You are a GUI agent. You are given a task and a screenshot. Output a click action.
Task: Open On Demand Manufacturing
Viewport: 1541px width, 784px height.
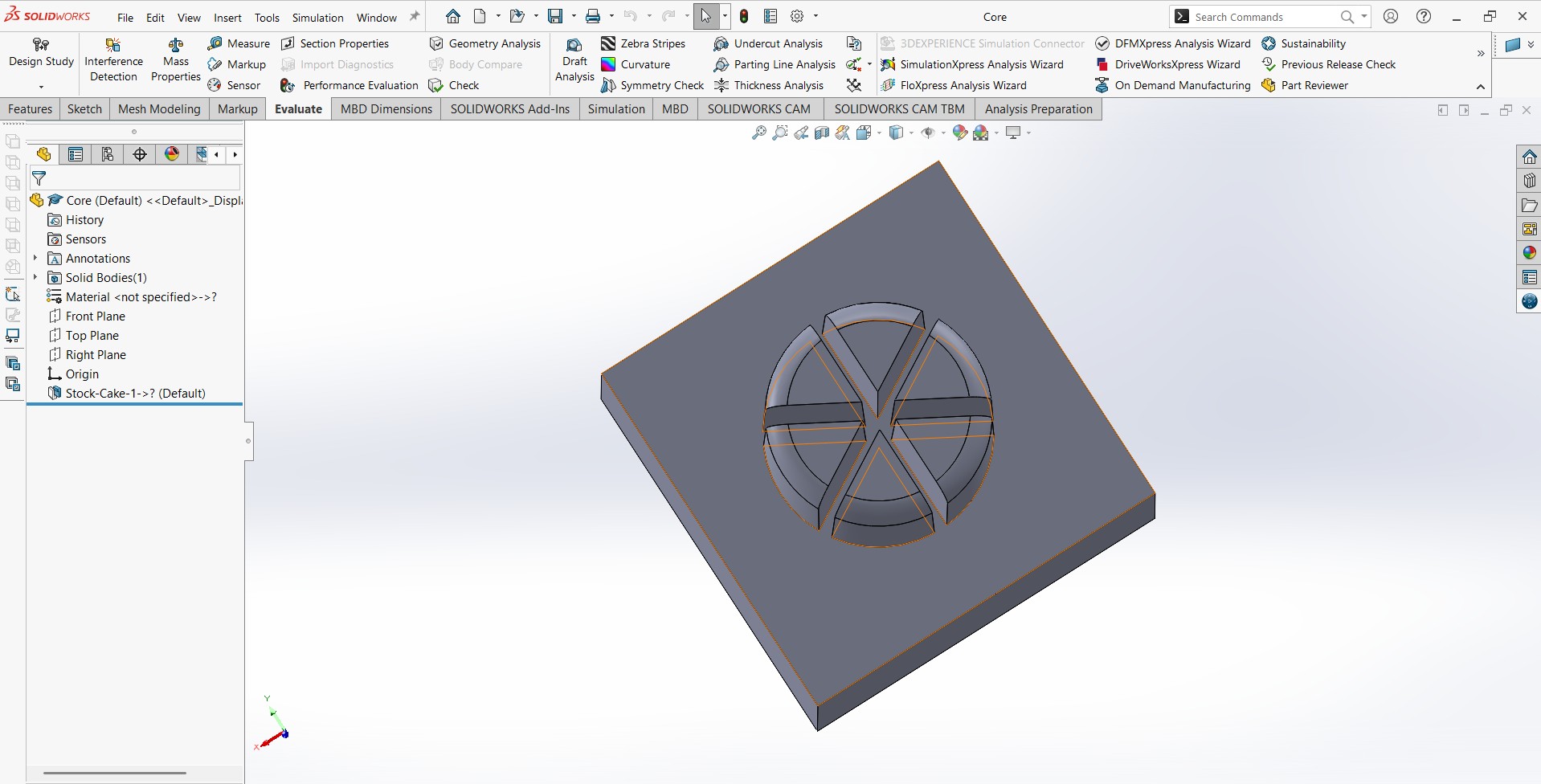pos(1173,85)
